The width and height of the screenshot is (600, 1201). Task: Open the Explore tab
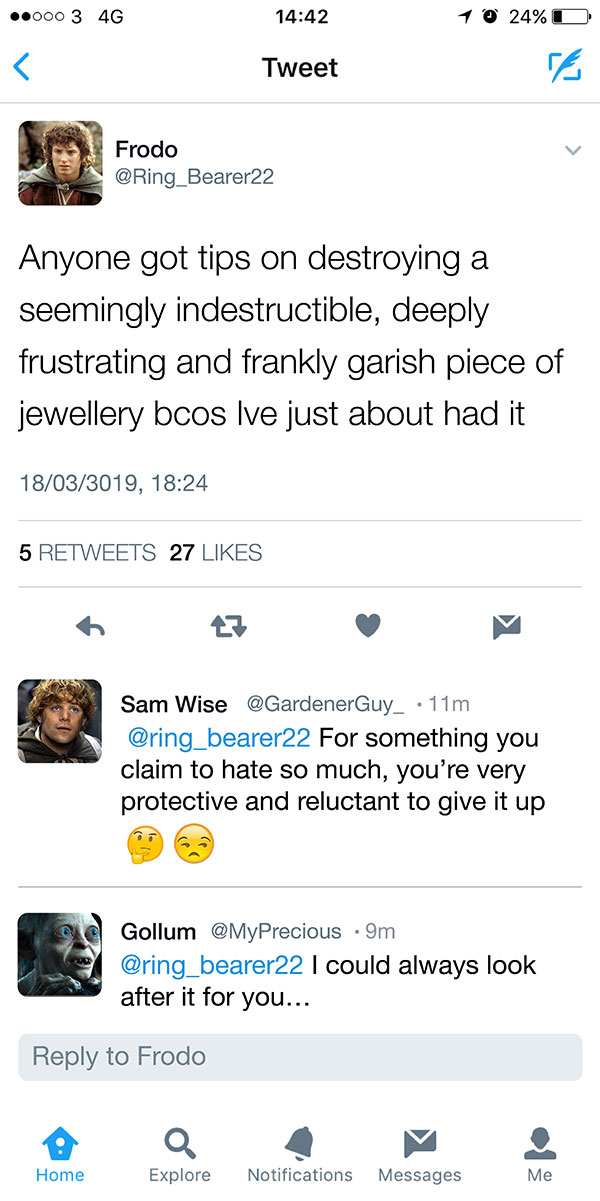[180, 1155]
